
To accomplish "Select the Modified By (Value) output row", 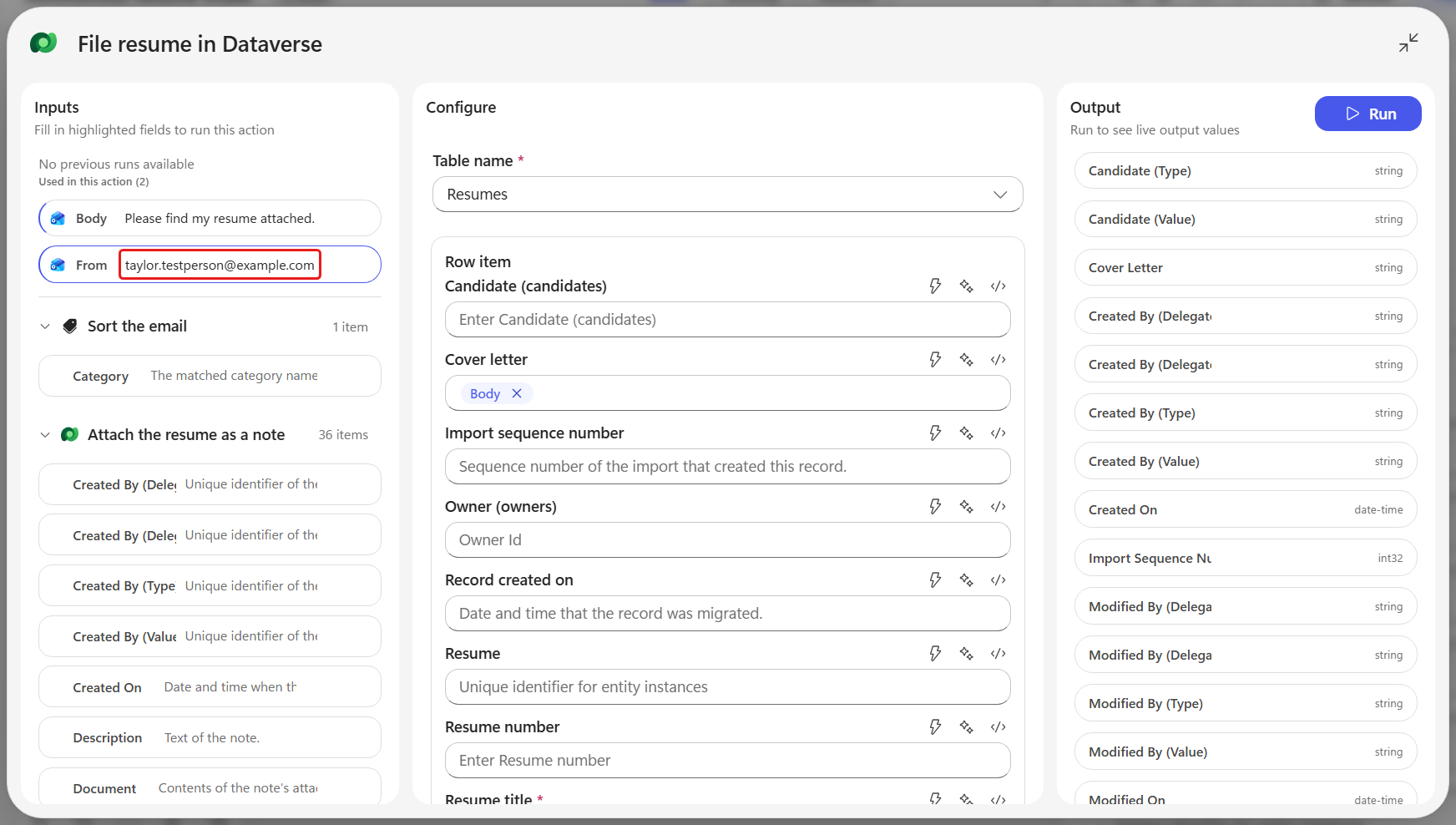I will [1246, 752].
